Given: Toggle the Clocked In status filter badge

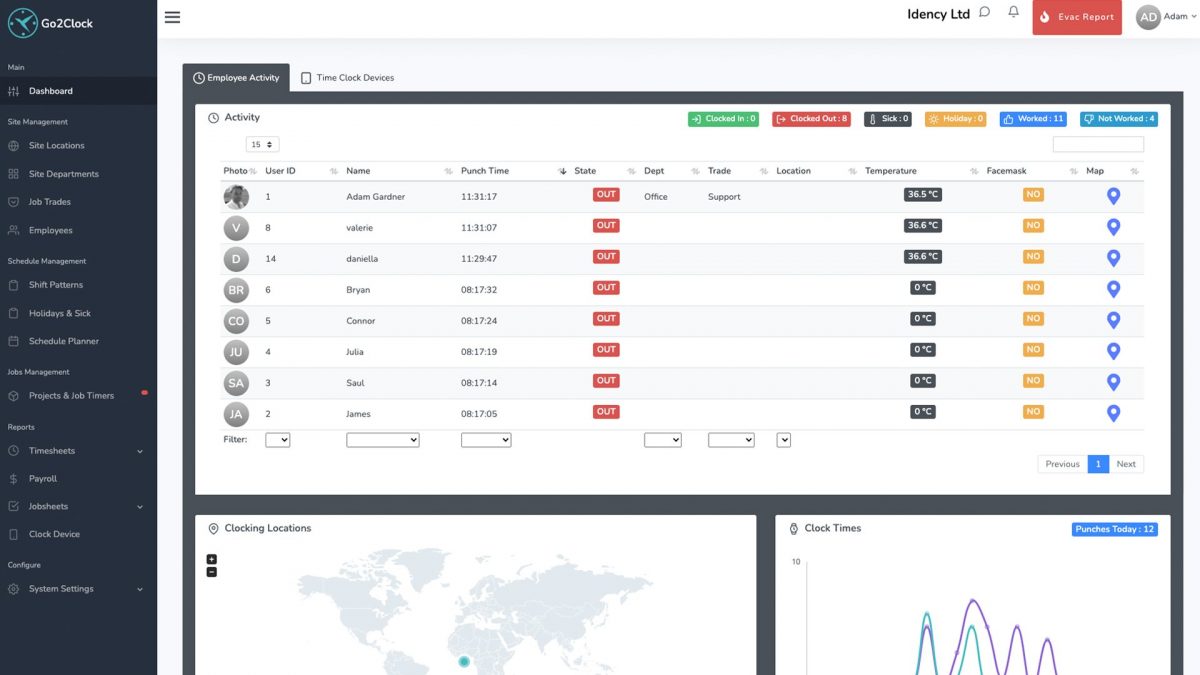Looking at the screenshot, I should tap(723, 119).
